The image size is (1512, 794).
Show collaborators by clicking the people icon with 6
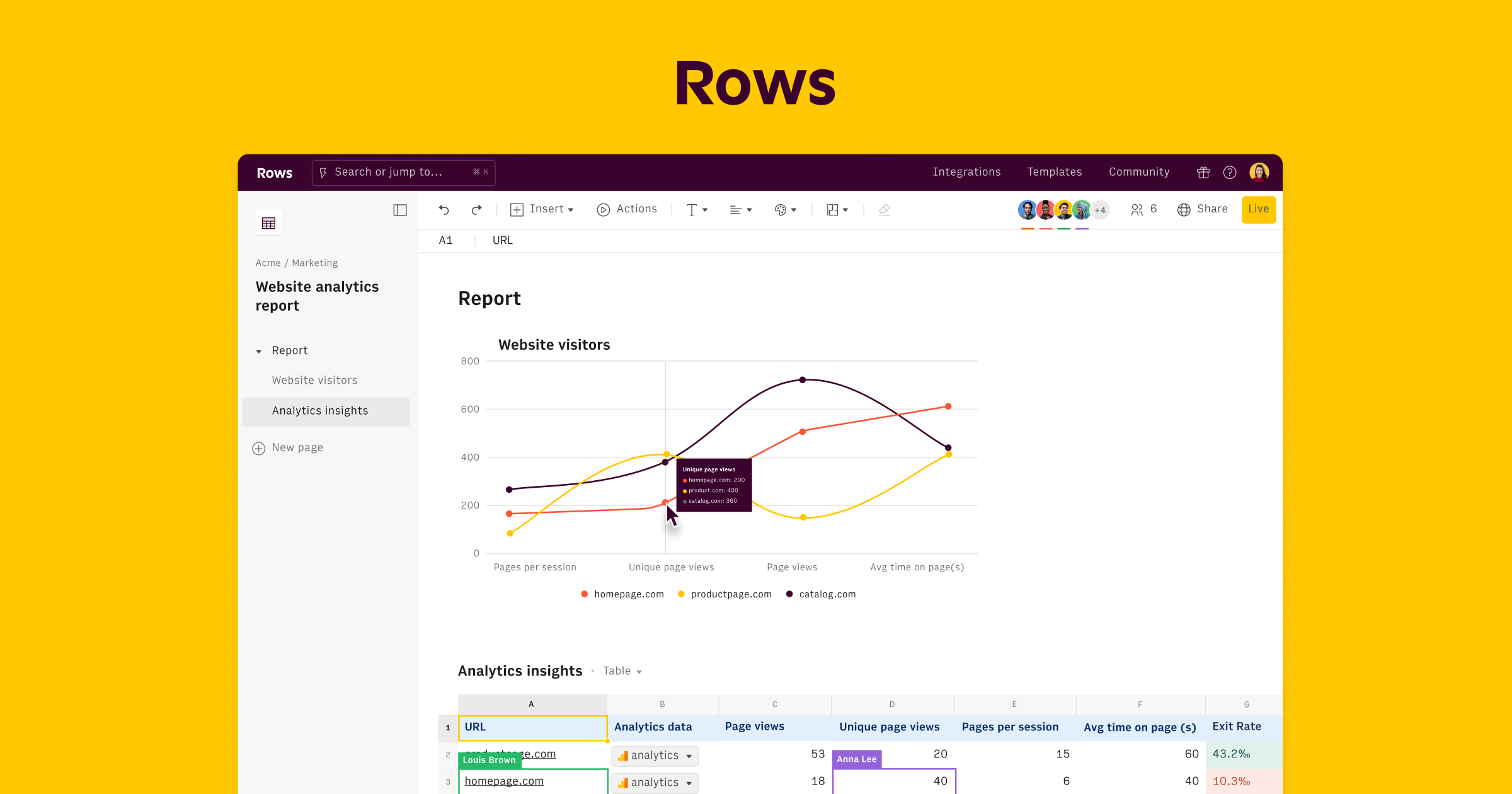coord(1143,209)
